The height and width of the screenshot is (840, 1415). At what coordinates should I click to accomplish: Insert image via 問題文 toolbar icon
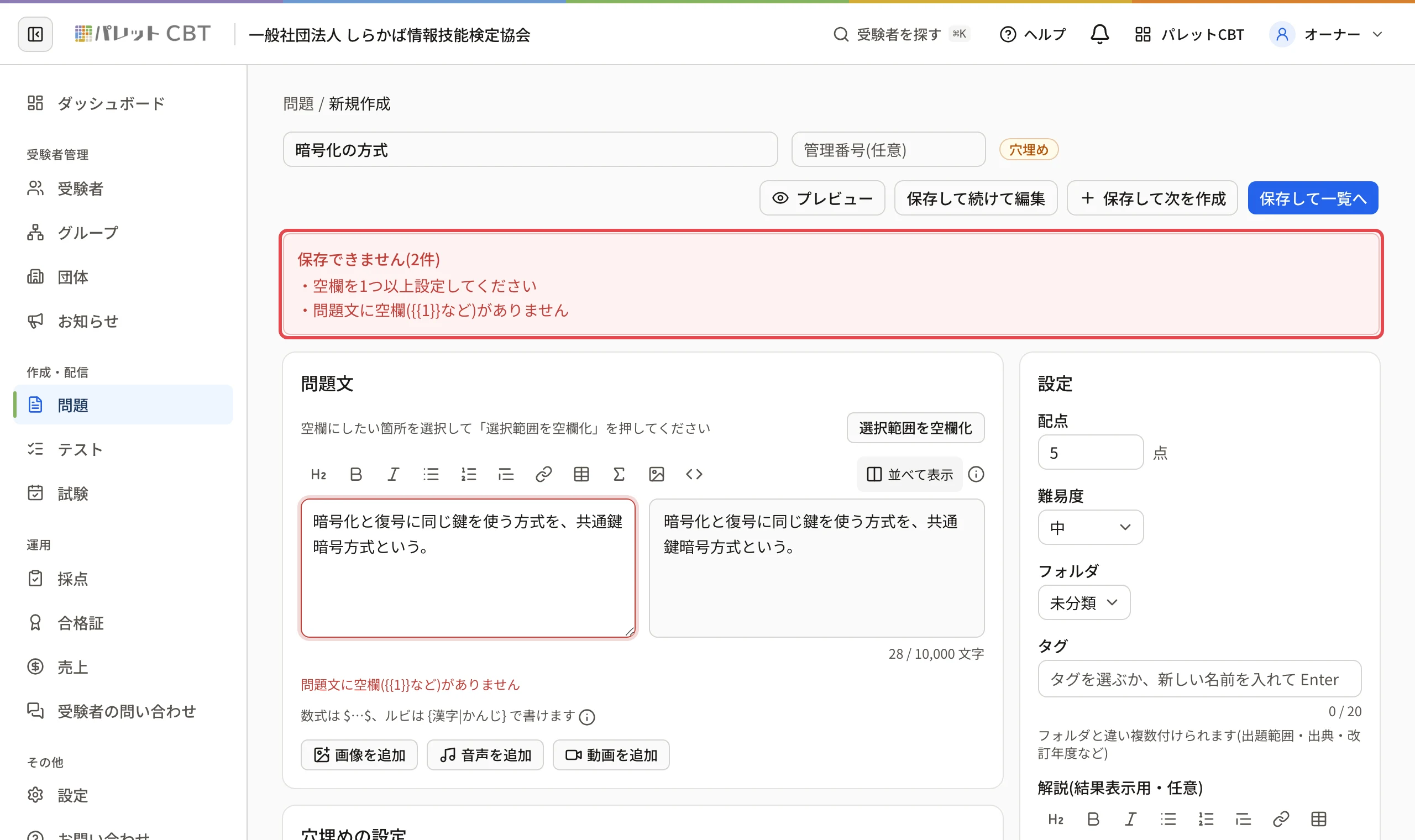coord(656,474)
